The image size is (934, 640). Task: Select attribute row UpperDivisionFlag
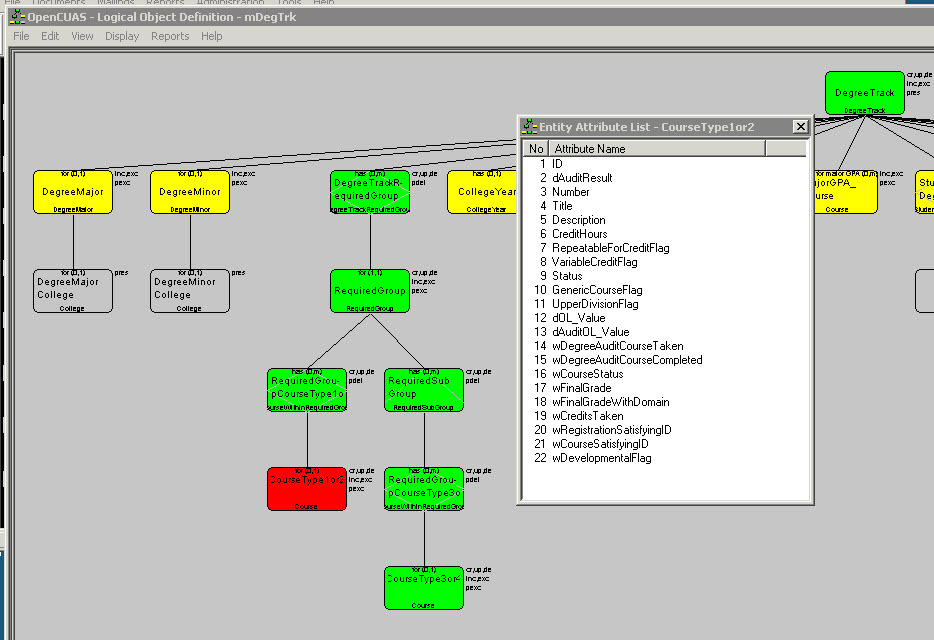[665, 304]
